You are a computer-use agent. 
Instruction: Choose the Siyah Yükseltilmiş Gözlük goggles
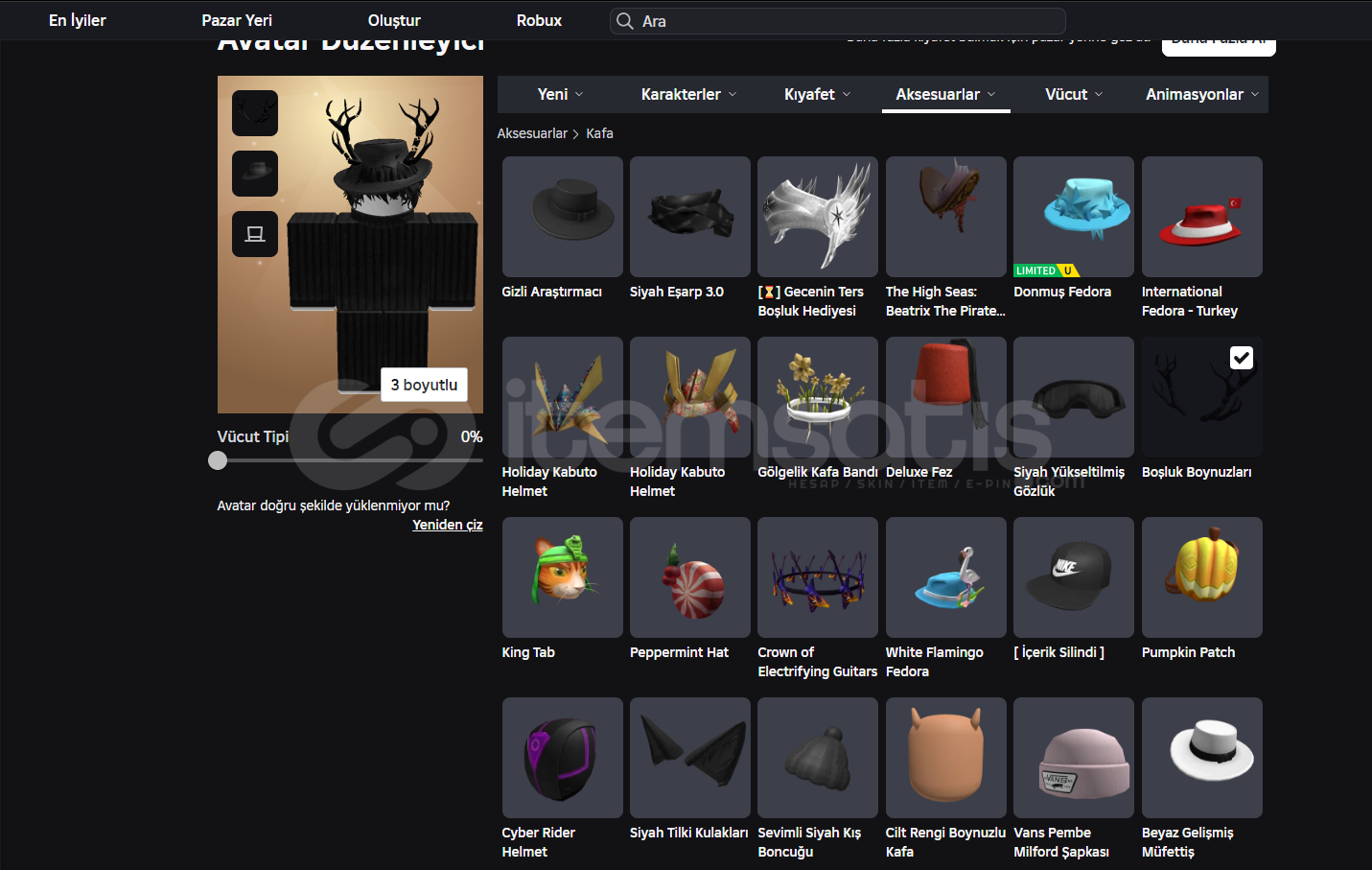click(x=1074, y=397)
